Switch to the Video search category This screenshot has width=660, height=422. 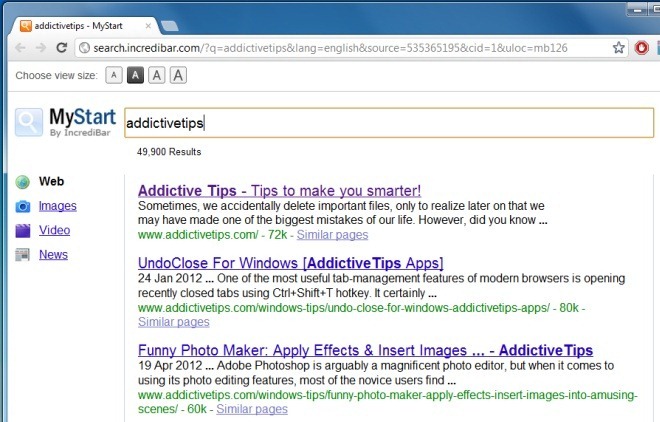point(54,230)
